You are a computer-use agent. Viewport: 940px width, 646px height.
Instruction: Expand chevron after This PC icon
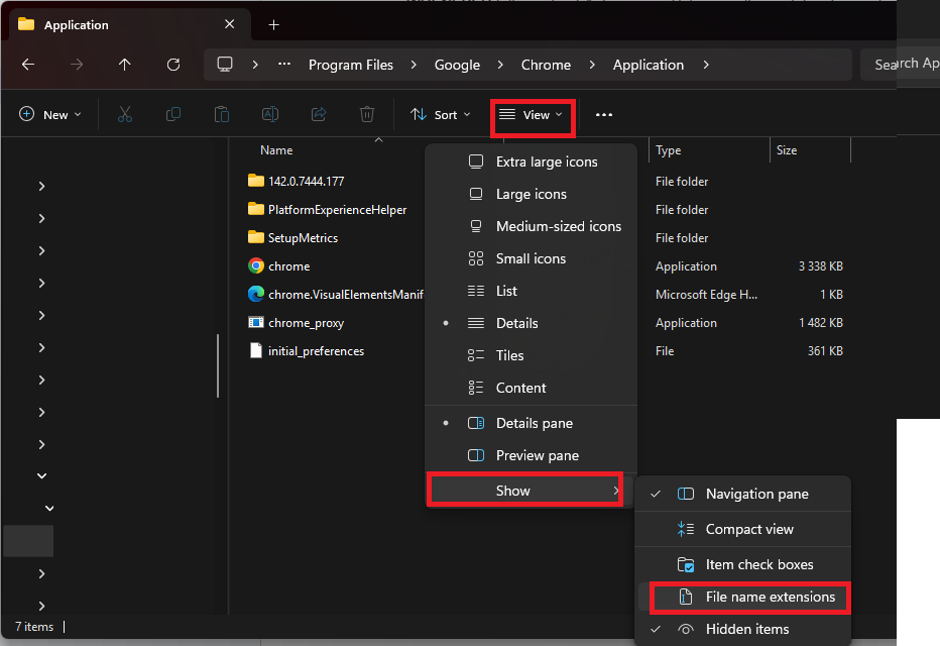pos(255,64)
